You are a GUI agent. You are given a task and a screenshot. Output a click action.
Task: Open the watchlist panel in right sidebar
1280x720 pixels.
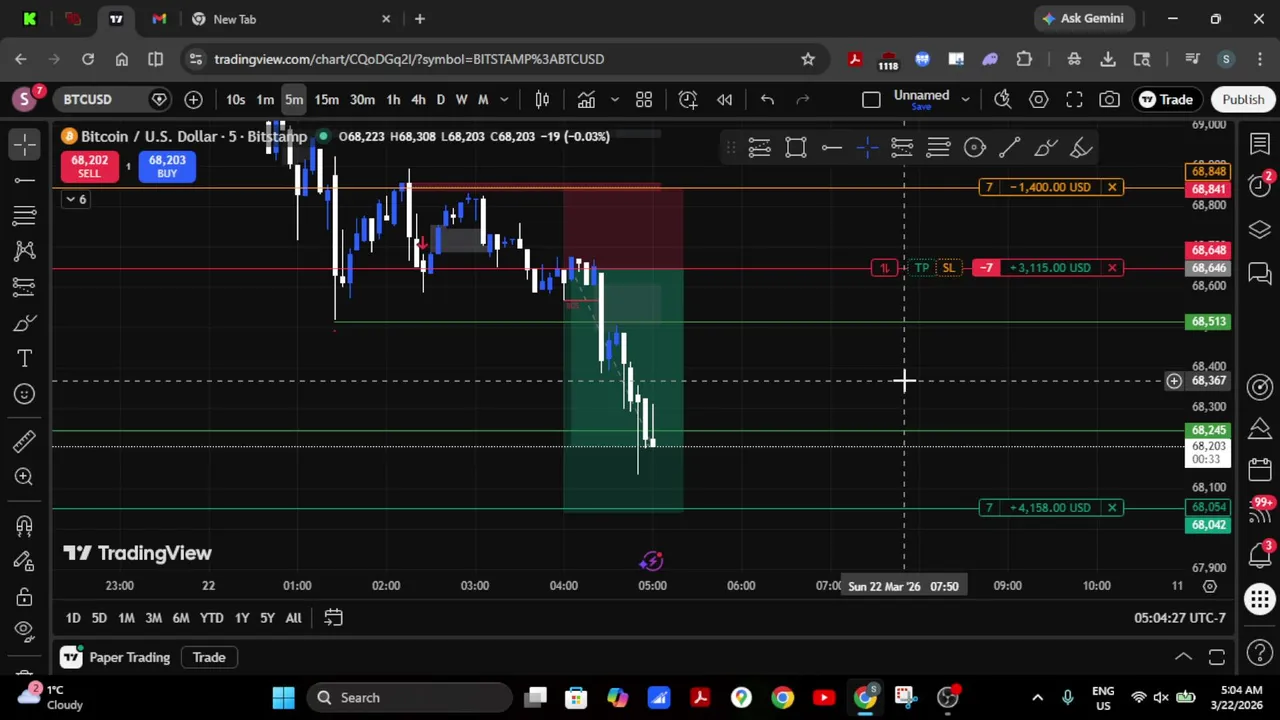coord(1260,145)
